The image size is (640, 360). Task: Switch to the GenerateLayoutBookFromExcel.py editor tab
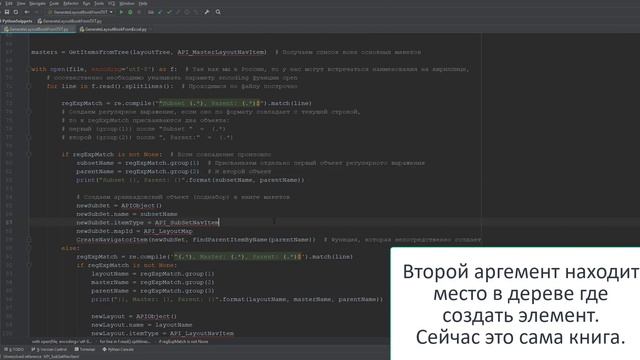pos(116,29)
